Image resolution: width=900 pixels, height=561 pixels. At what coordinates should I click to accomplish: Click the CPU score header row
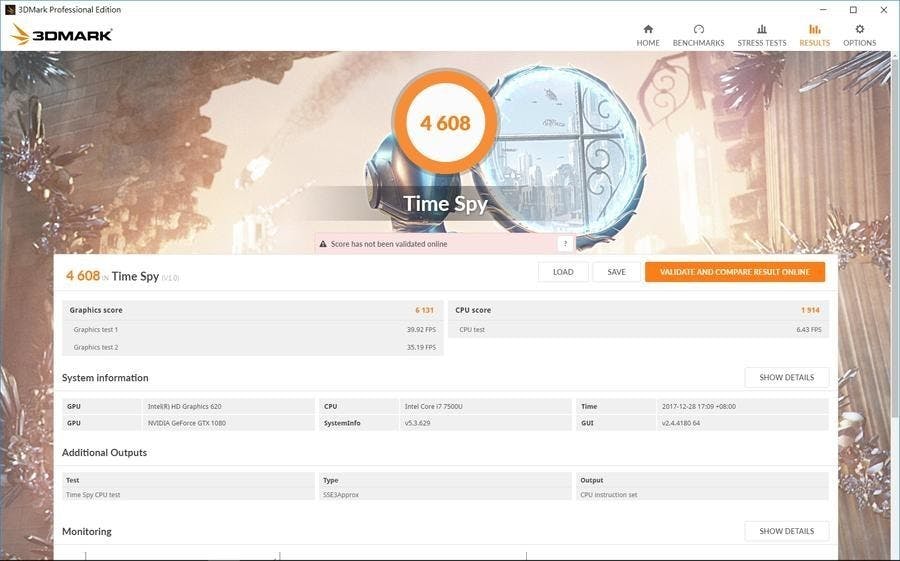point(638,310)
